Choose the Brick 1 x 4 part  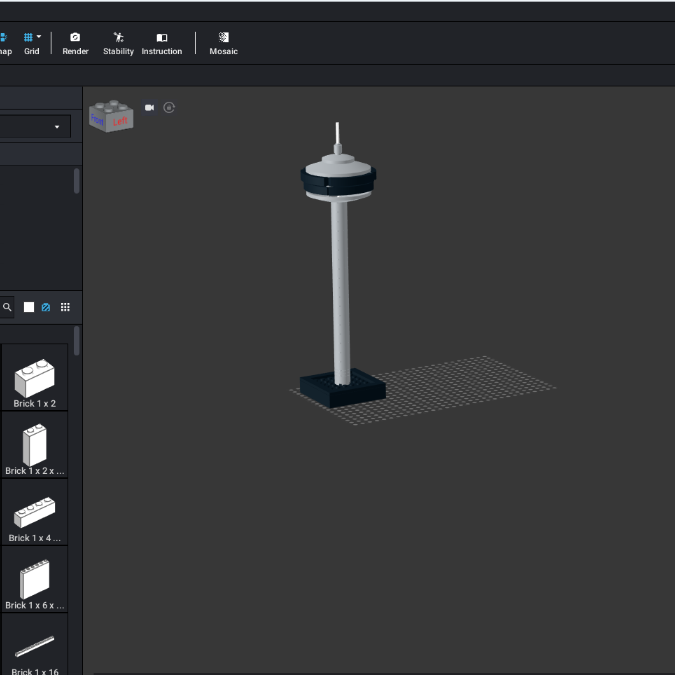click(x=34, y=512)
